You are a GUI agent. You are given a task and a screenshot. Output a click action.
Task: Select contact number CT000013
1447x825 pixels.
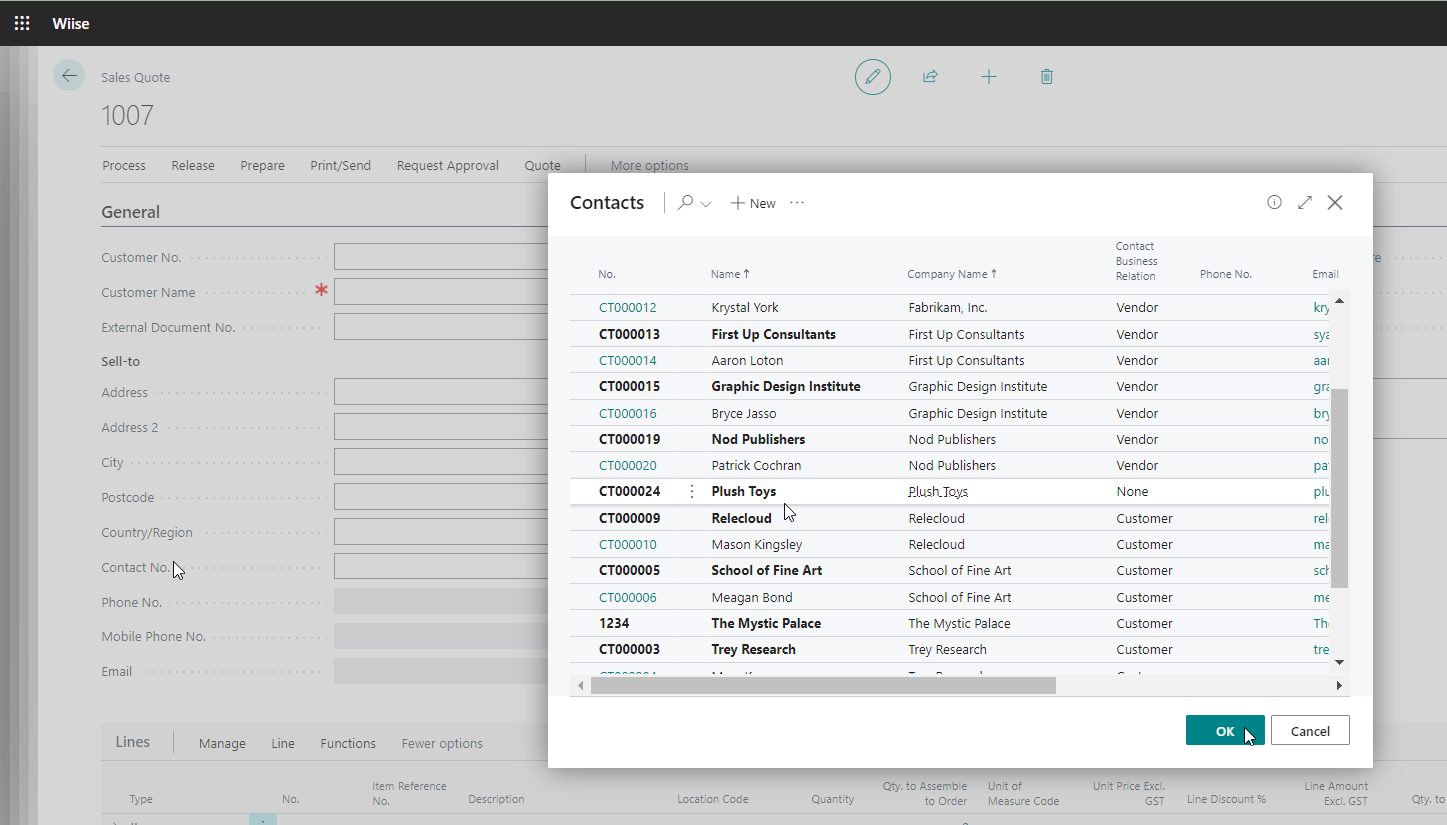tap(629, 334)
